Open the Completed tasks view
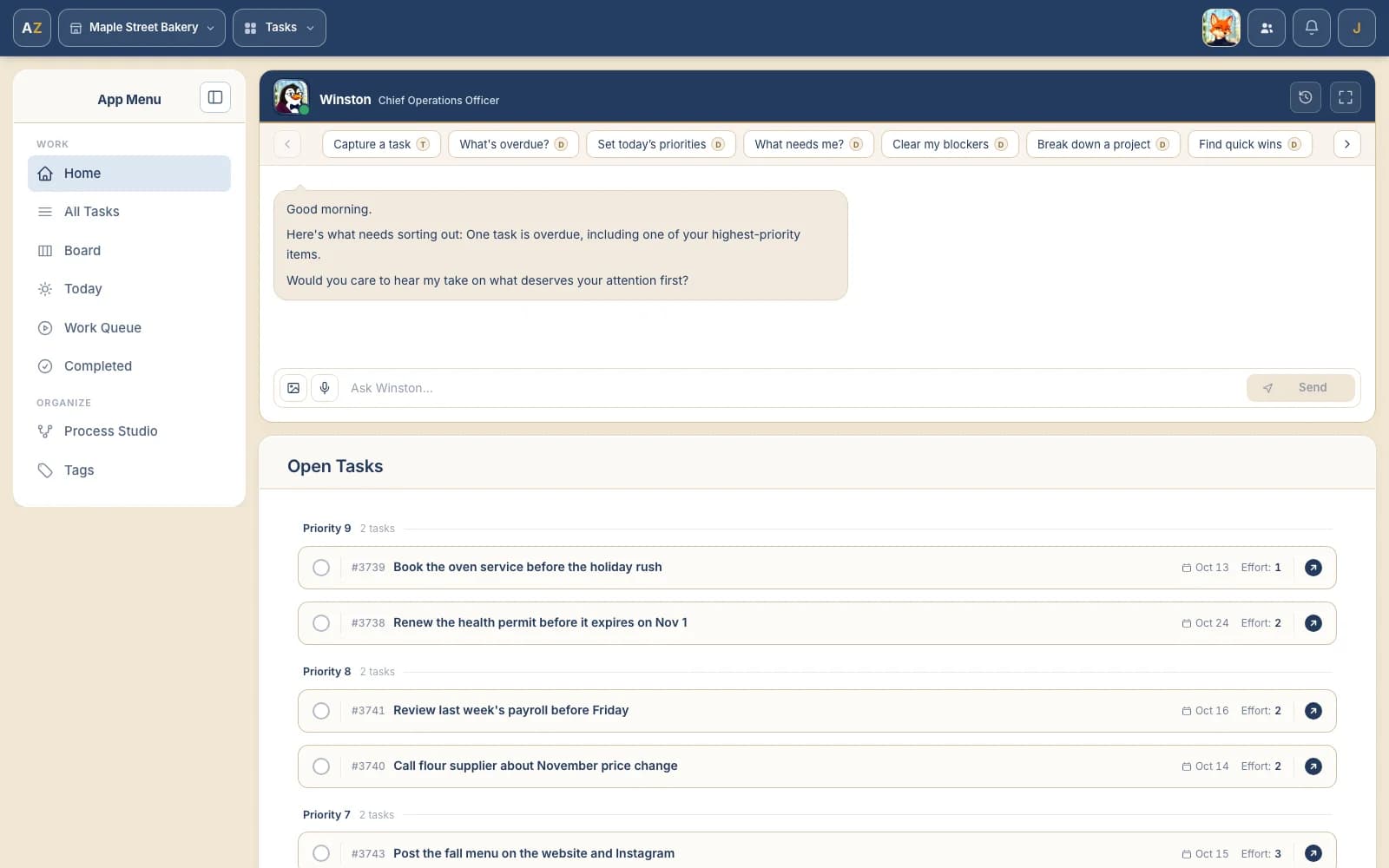 [x=129, y=366]
